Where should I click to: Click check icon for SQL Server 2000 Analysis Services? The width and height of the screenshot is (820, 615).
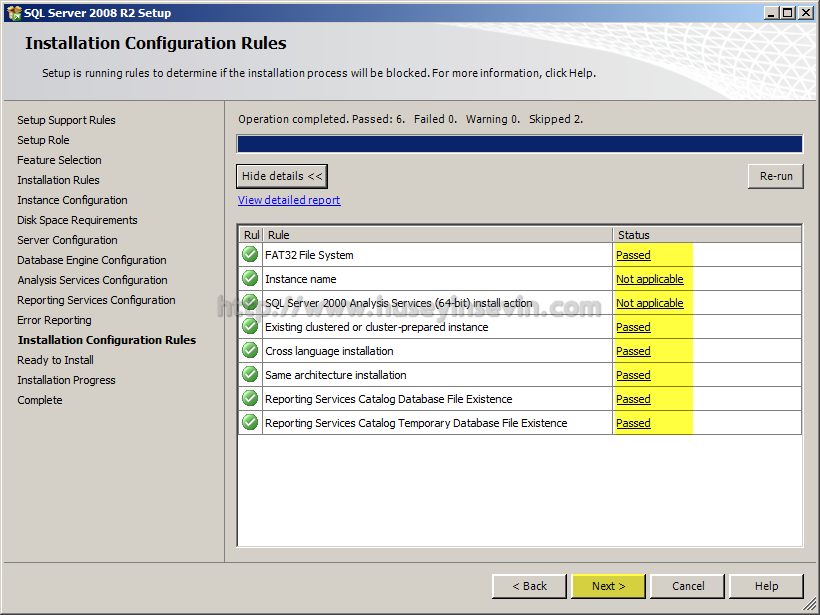pos(250,303)
